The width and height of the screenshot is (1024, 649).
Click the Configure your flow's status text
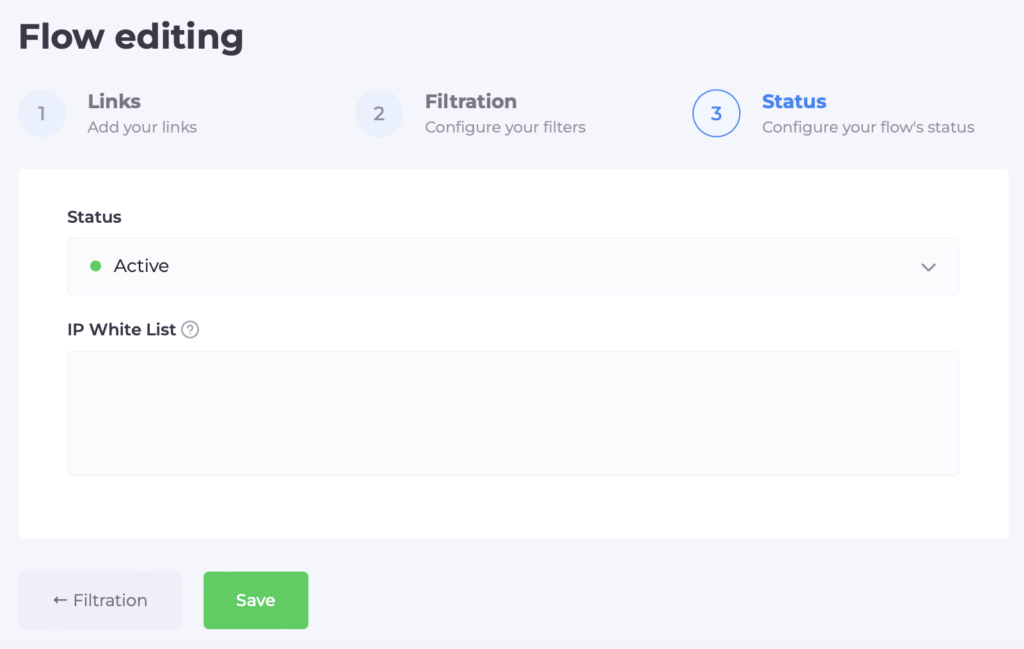pyautogui.click(x=868, y=127)
